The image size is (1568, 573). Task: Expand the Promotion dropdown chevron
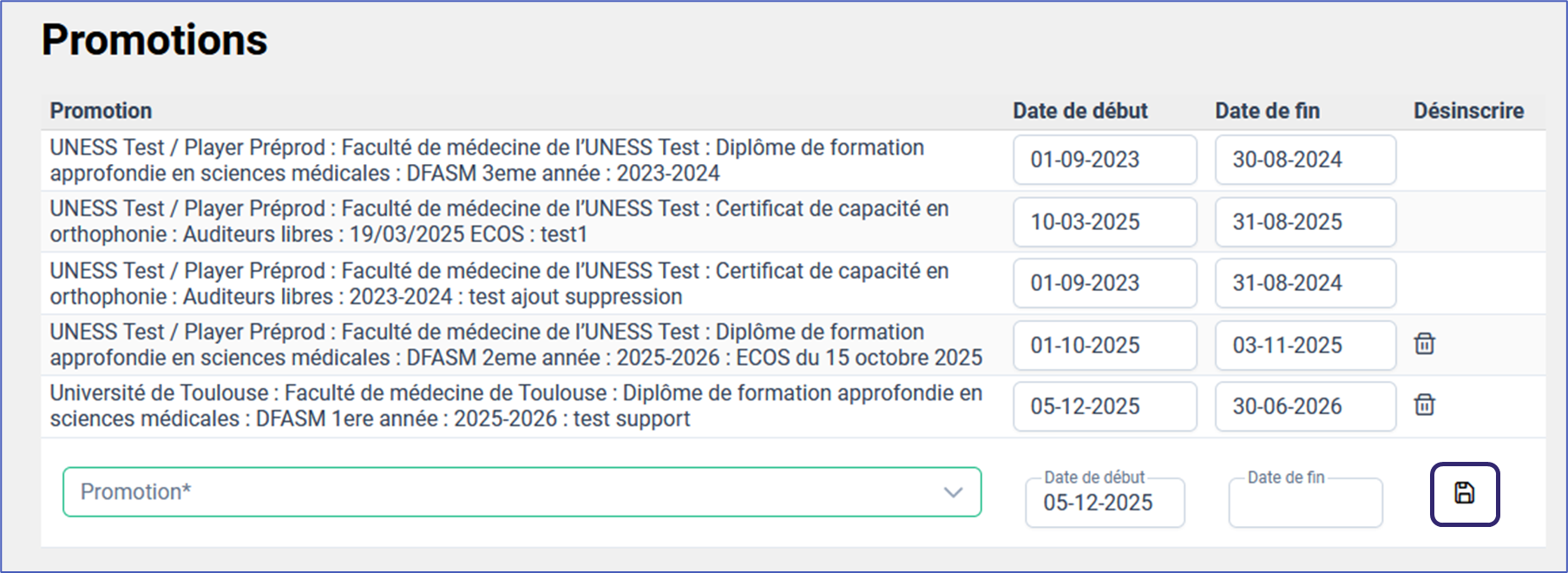point(953,492)
